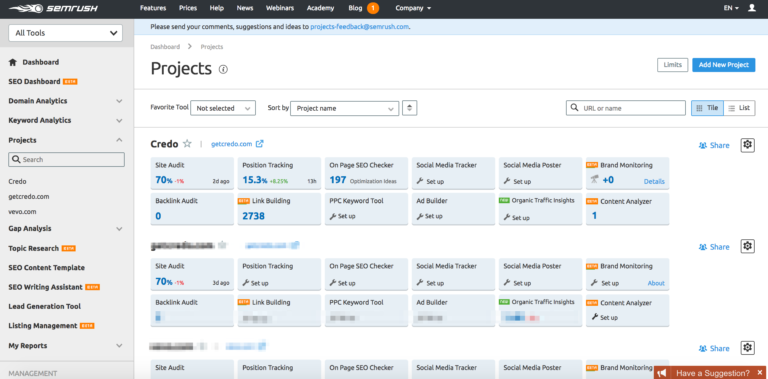Click Share for the Credo project
The image size is (768, 379).
(x=714, y=145)
